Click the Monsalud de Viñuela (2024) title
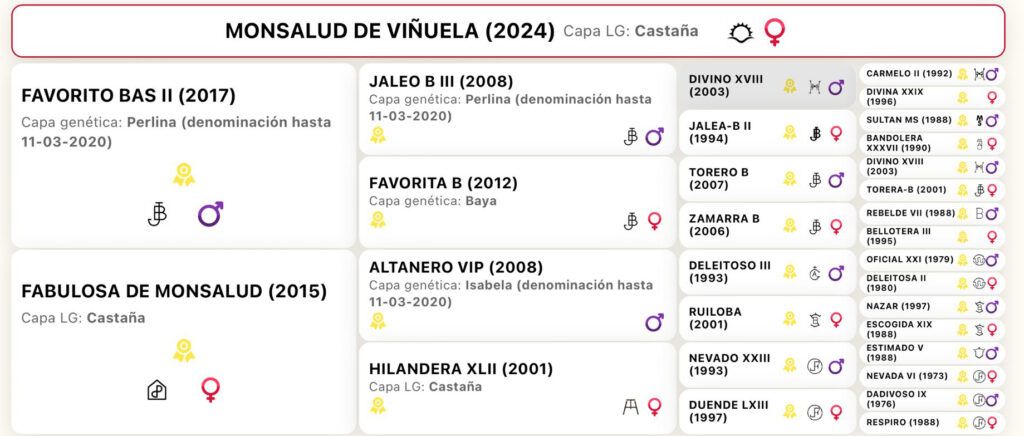This screenshot has width=1024, height=436. [x=390, y=31]
